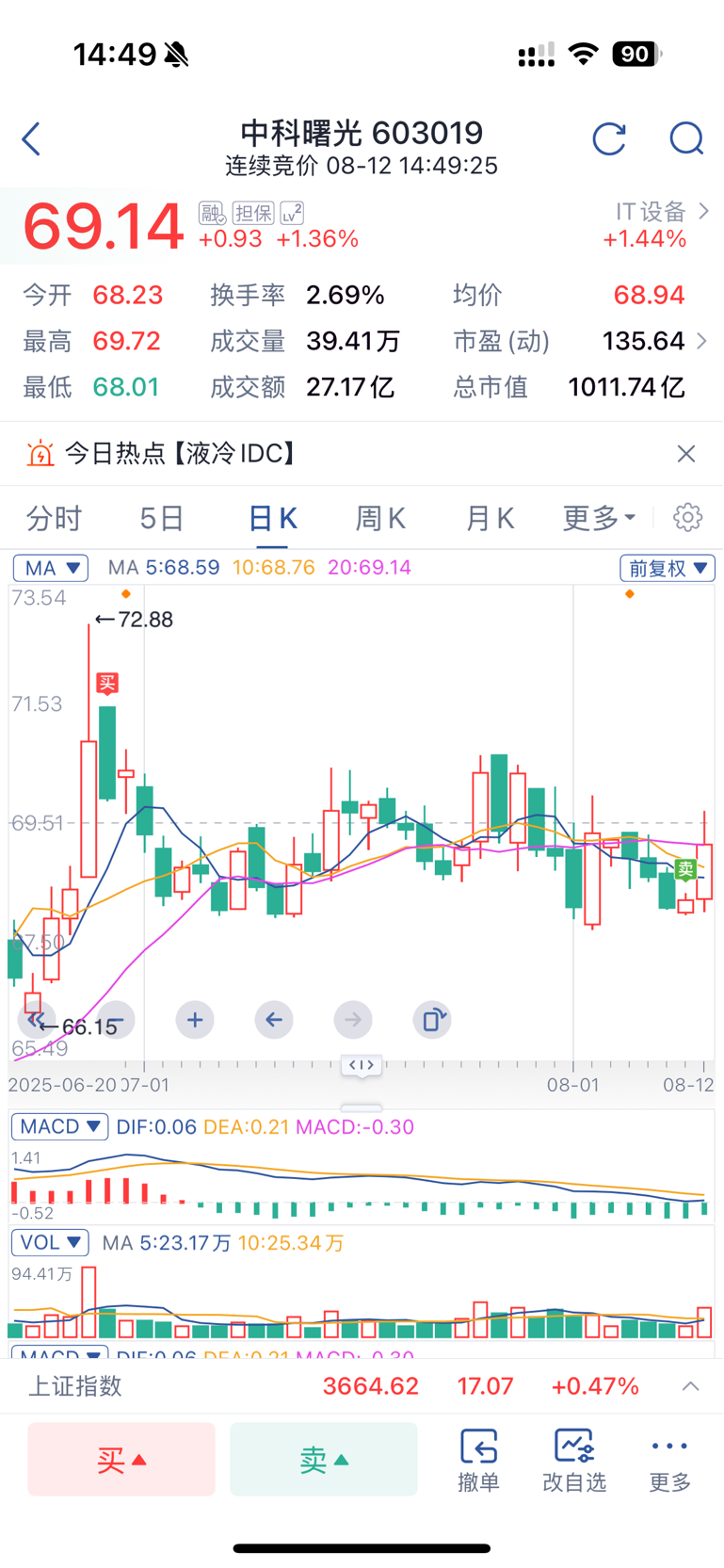724x1568 pixels.
Task: Tap the back arrow icon
Action: (31, 139)
